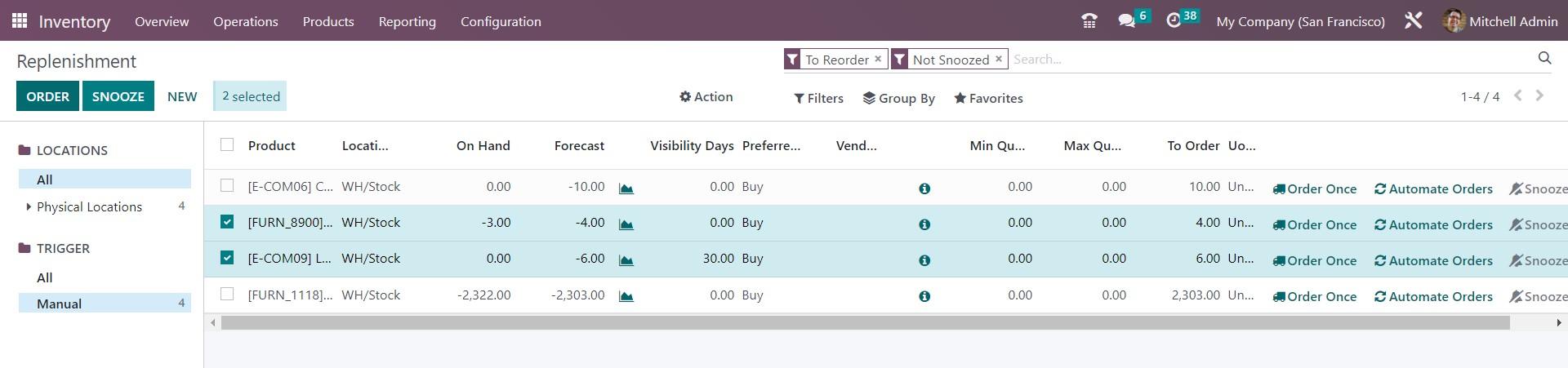Remove the Not Snoozed filter tag
Screen dimensions: 1568x368
coord(998,59)
